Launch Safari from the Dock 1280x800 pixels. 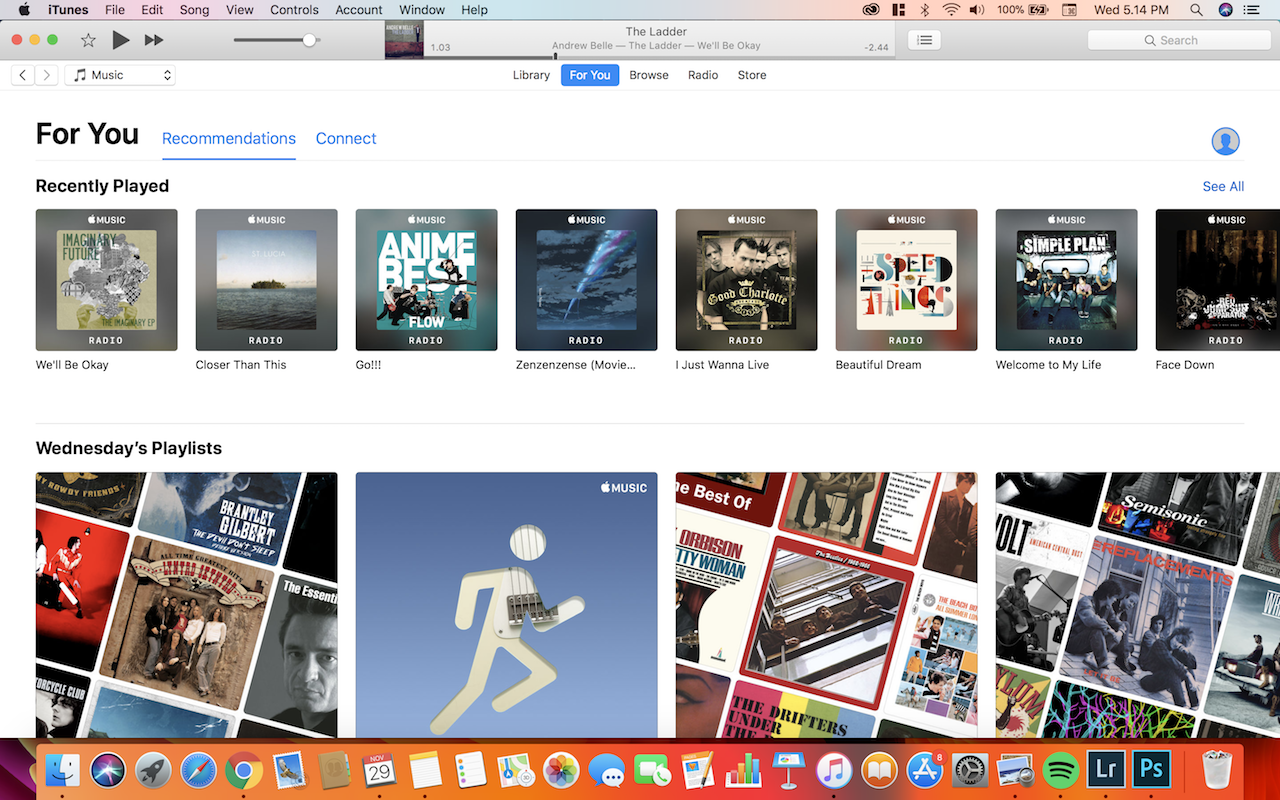tap(198, 770)
